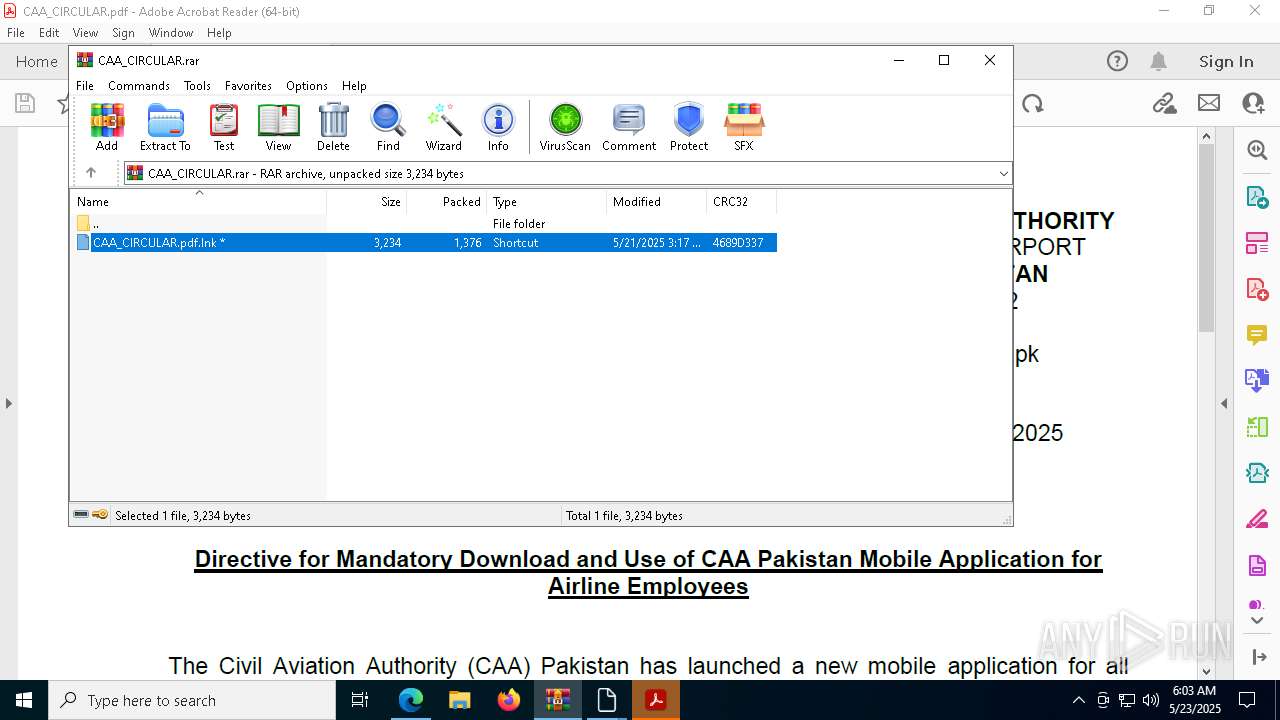This screenshot has width=1280, height=720.
Task: Sort by Name column header
Action: coord(198,201)
